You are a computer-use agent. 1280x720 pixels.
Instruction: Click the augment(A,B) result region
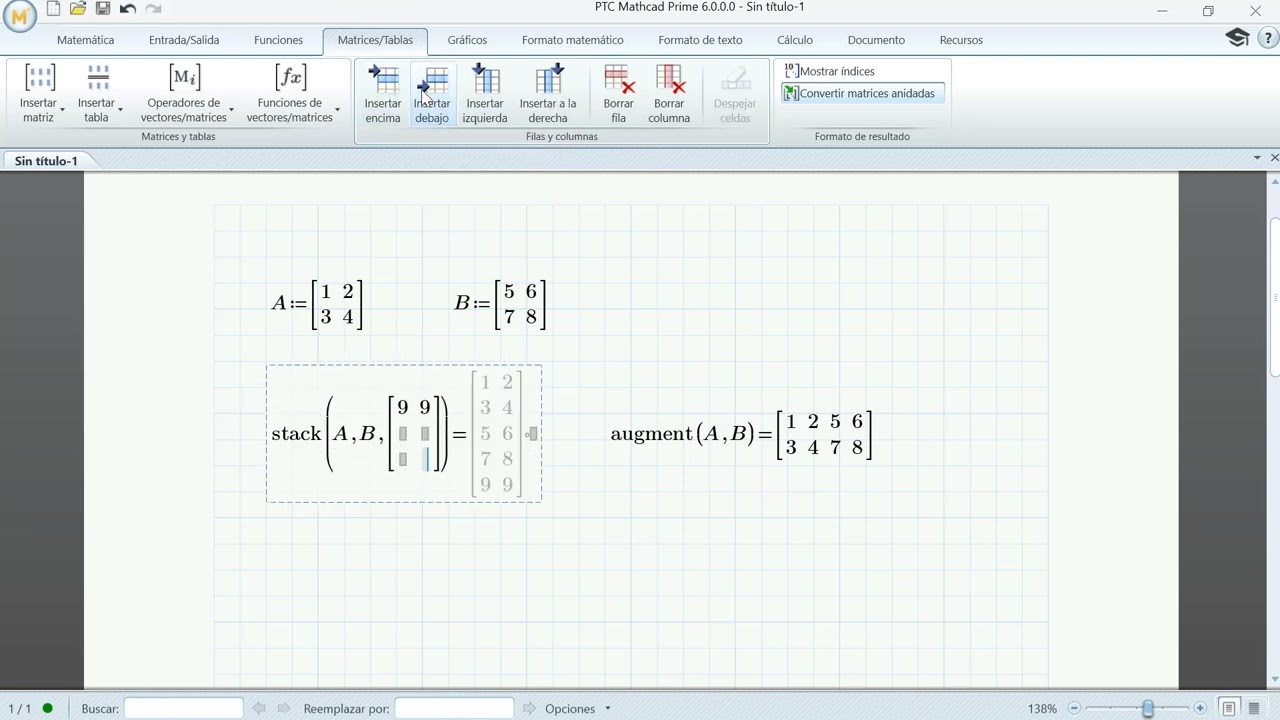[741, 434]
